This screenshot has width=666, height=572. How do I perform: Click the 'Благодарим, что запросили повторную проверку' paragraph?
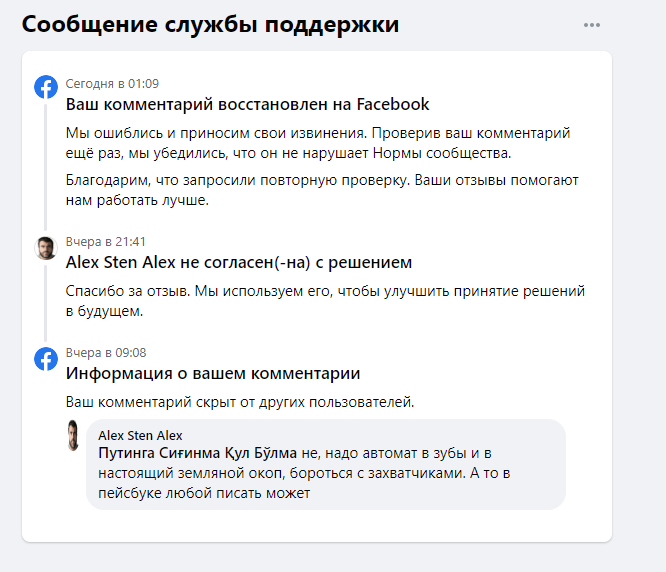tap(322, 190)
